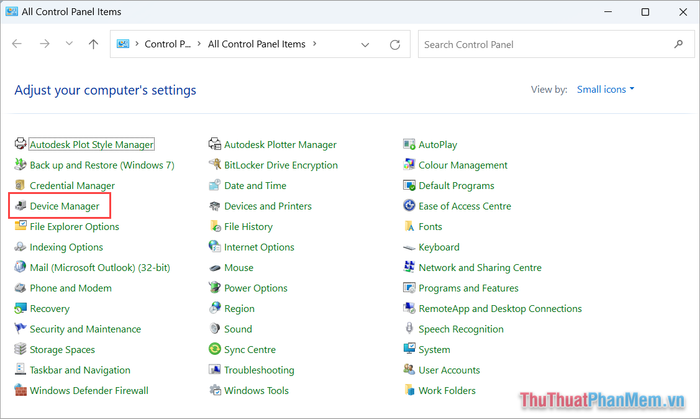Screen dimensions: 700x419
Task: Click the Phone and Modem icon
Action: pos(21,287)
